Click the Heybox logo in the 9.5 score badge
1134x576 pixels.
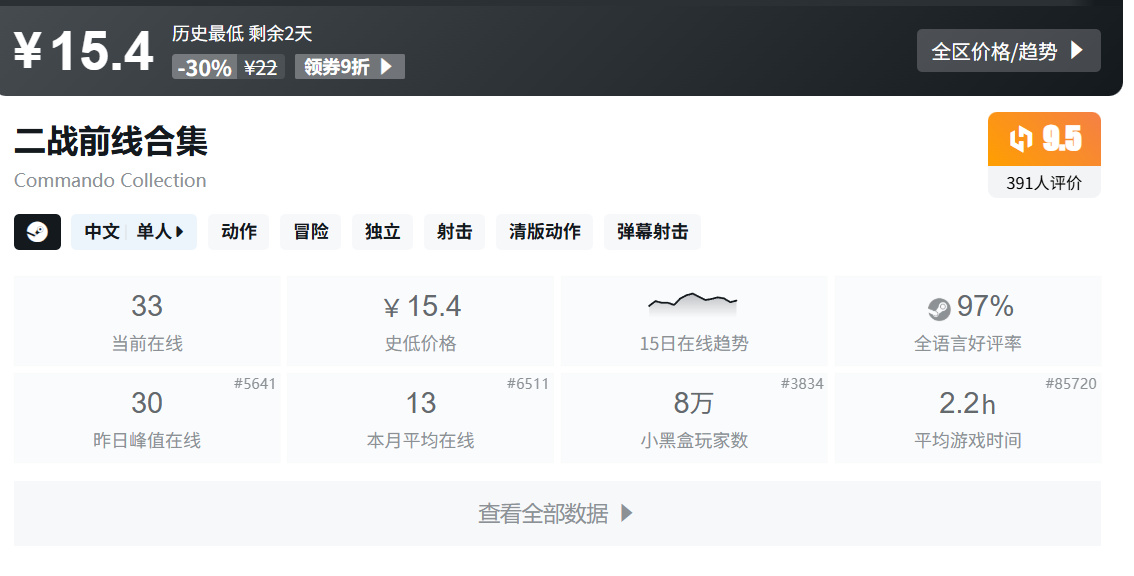(x=1020, y=139)
